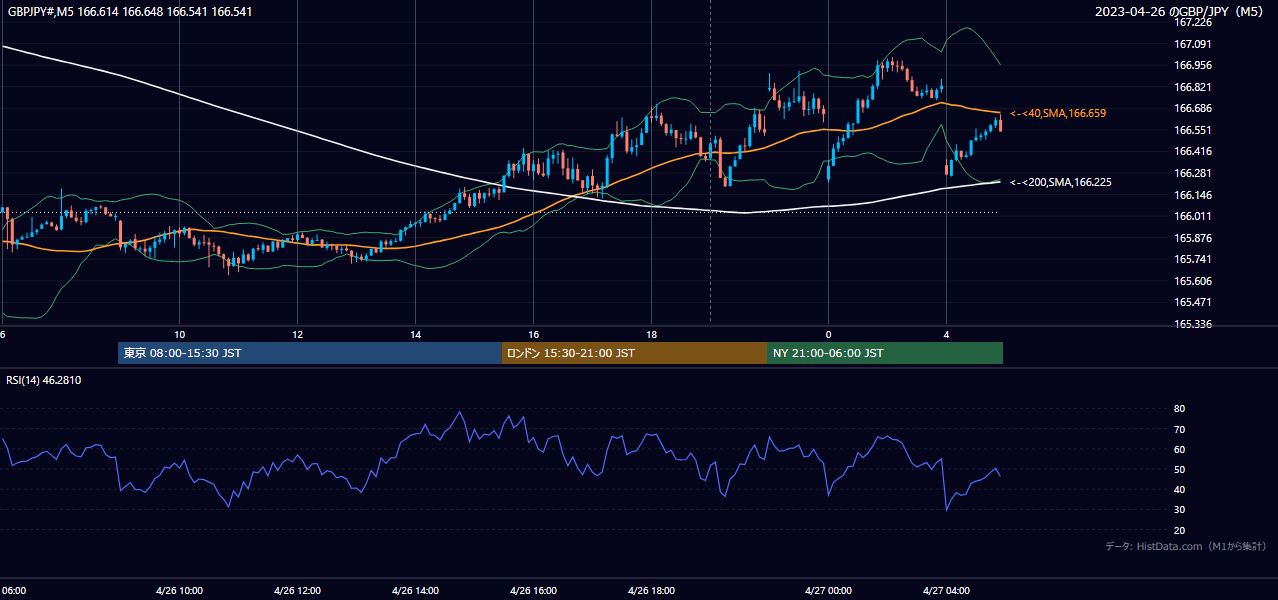Click price axis value 166.551
This screenshot has height=600, width=1278.
[1192, 130]
